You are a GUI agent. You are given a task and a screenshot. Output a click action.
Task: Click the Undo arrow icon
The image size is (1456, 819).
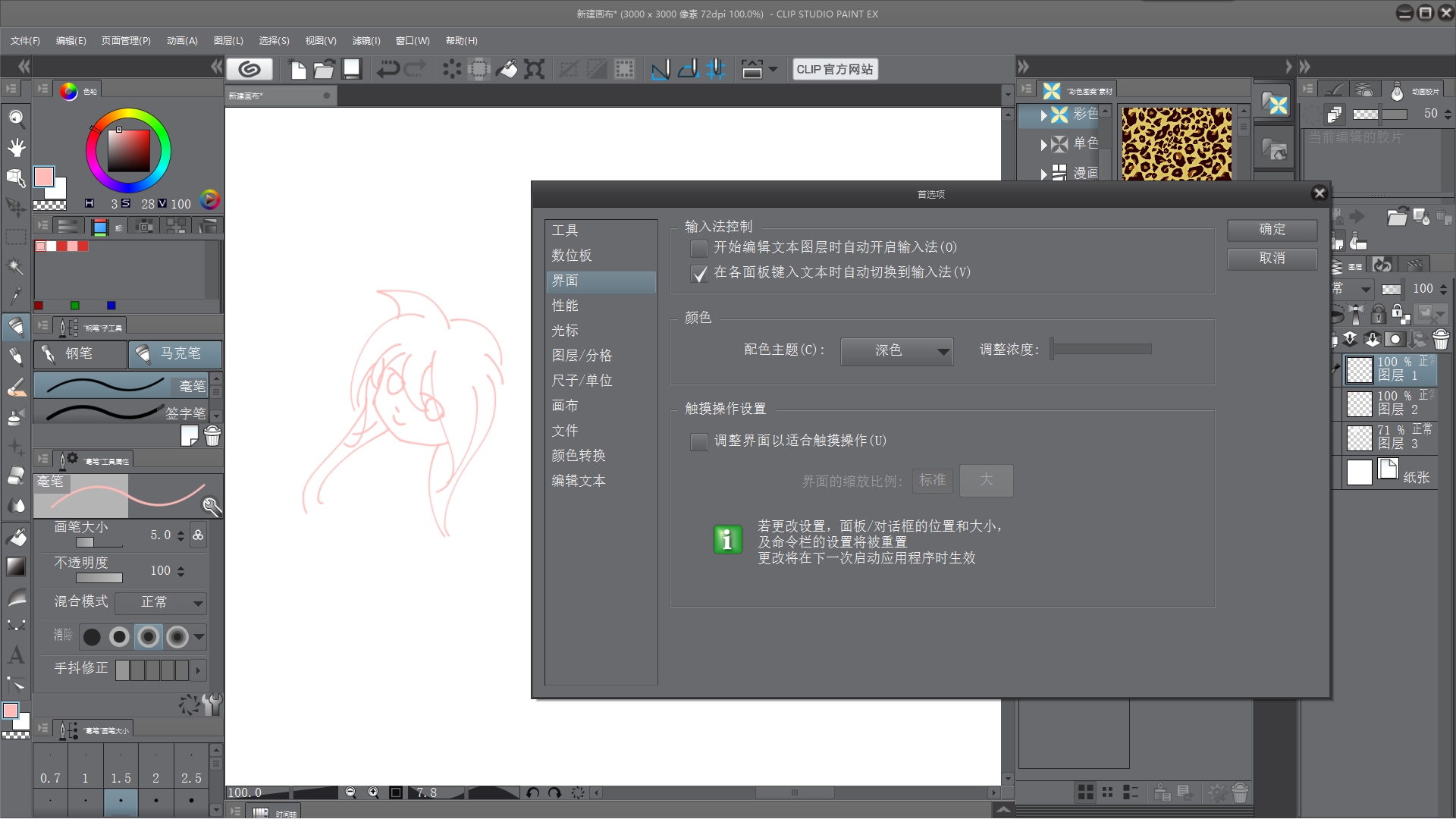[388, 70]
